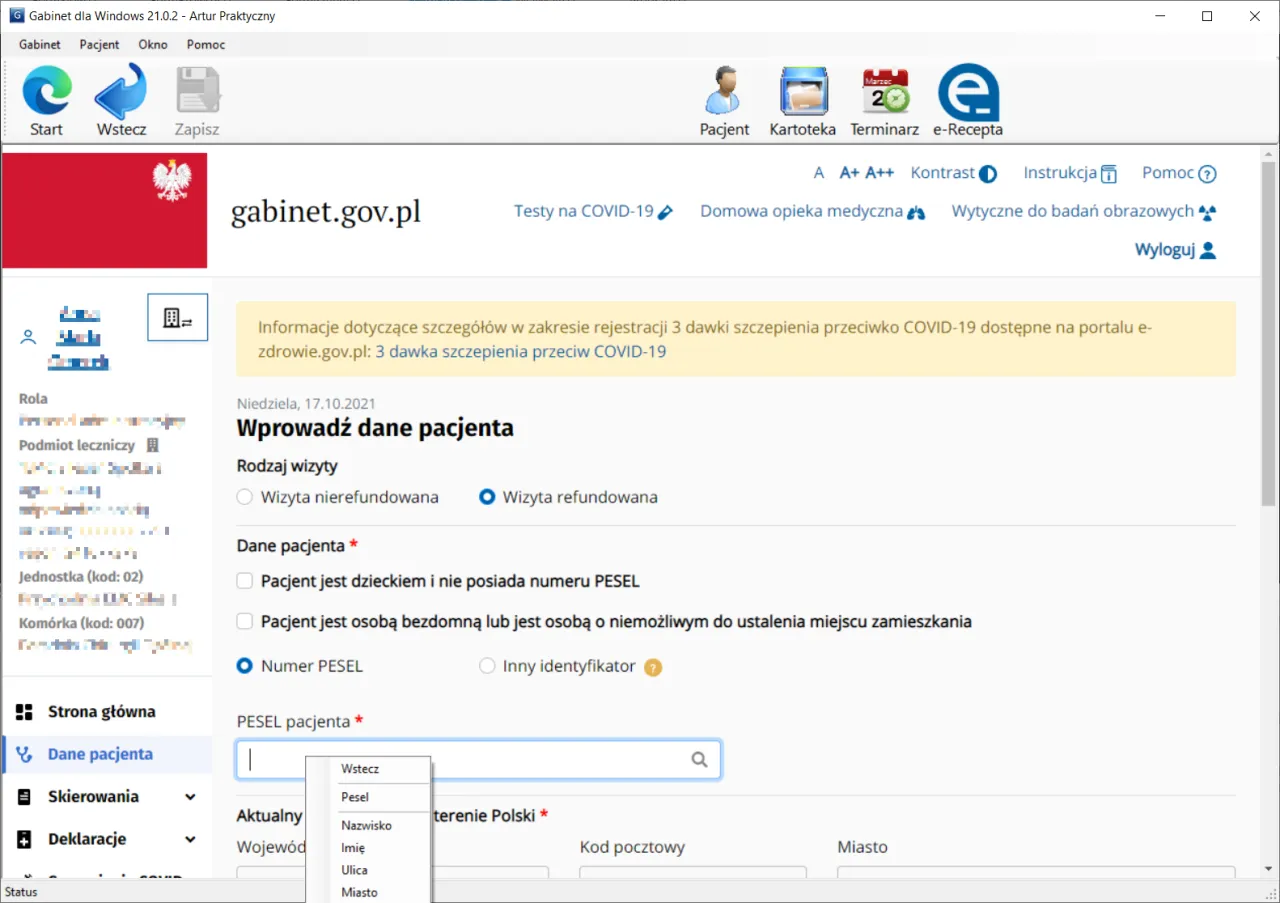Viewport: 1280px width, 903px height.
Task: Choose 'Inny identyfikator' instead of PESEL
Action: [x=487, y=666]
